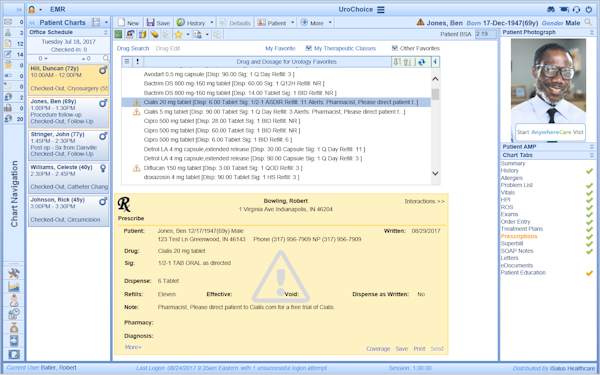This screenshot has height=375, width=600.
Task: Open the Patient Charts dropdown arrow
Action: 106,23
